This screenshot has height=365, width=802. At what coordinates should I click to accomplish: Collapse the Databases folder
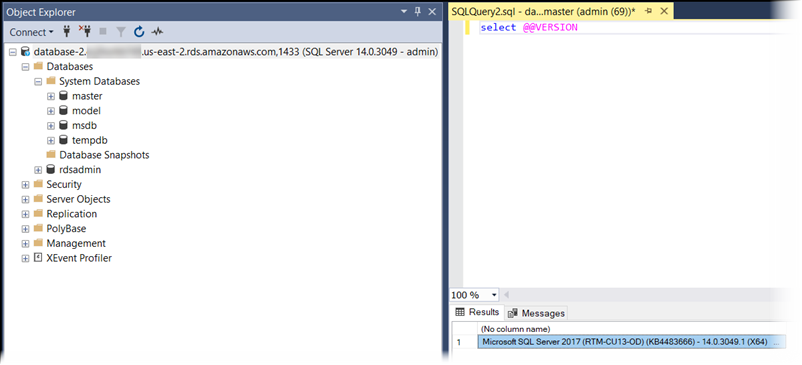(25, 67)
